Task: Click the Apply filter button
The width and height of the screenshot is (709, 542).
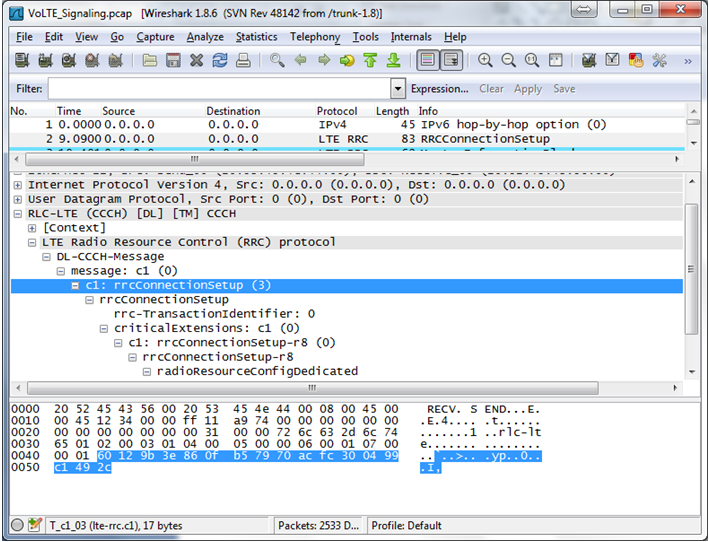Action: pos(528,89)
